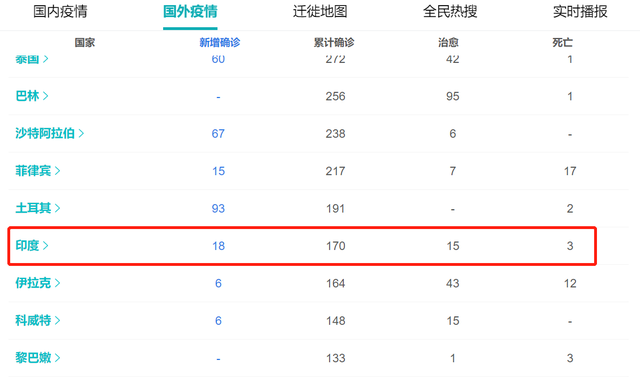Click 伊拉克 recovered value 43
The height and width of the screenshot is (377, 640).
pos(453,283)
